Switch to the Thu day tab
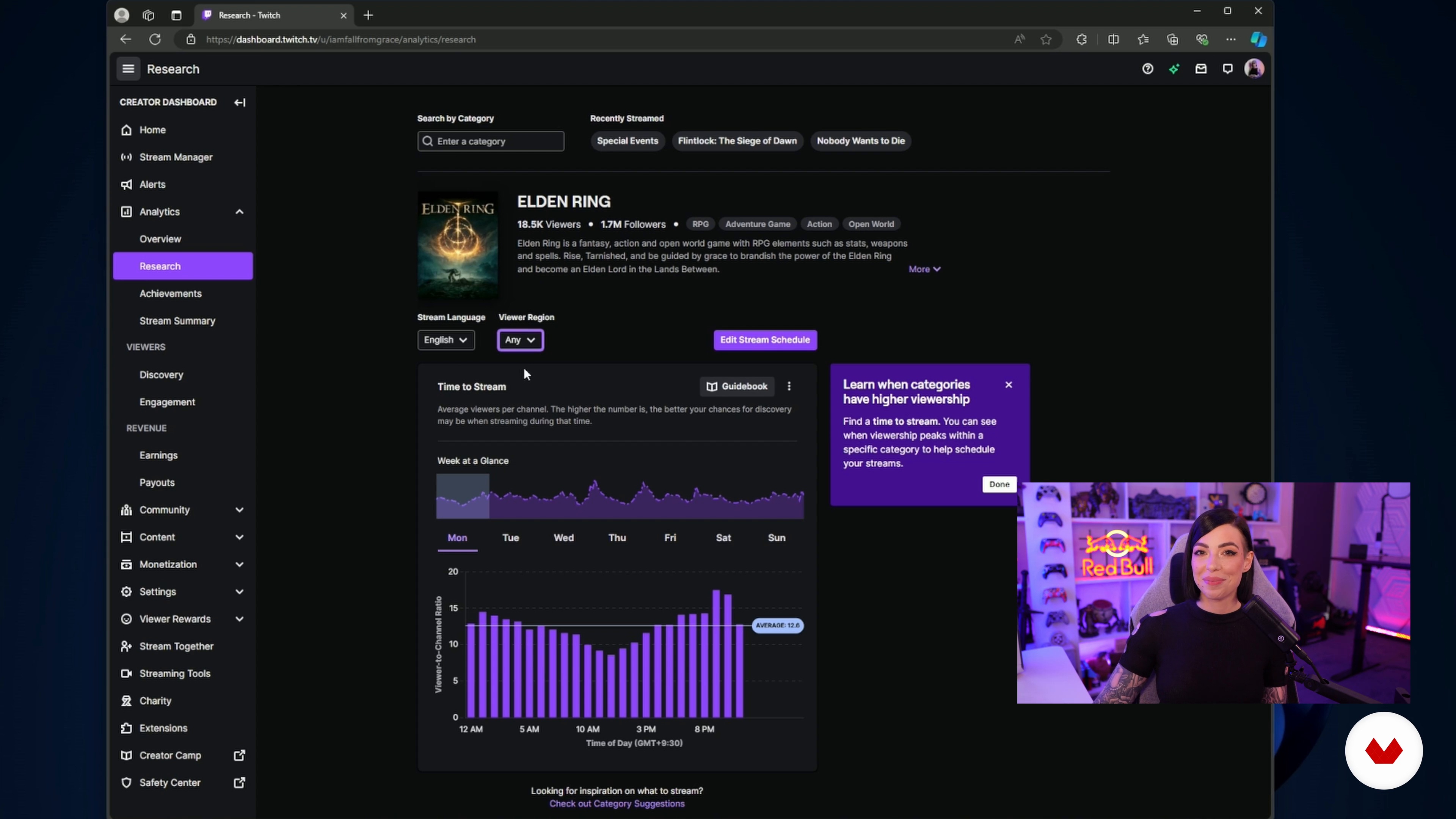The width and height of the screenshot is (1456, 819). tap(617, 538)
